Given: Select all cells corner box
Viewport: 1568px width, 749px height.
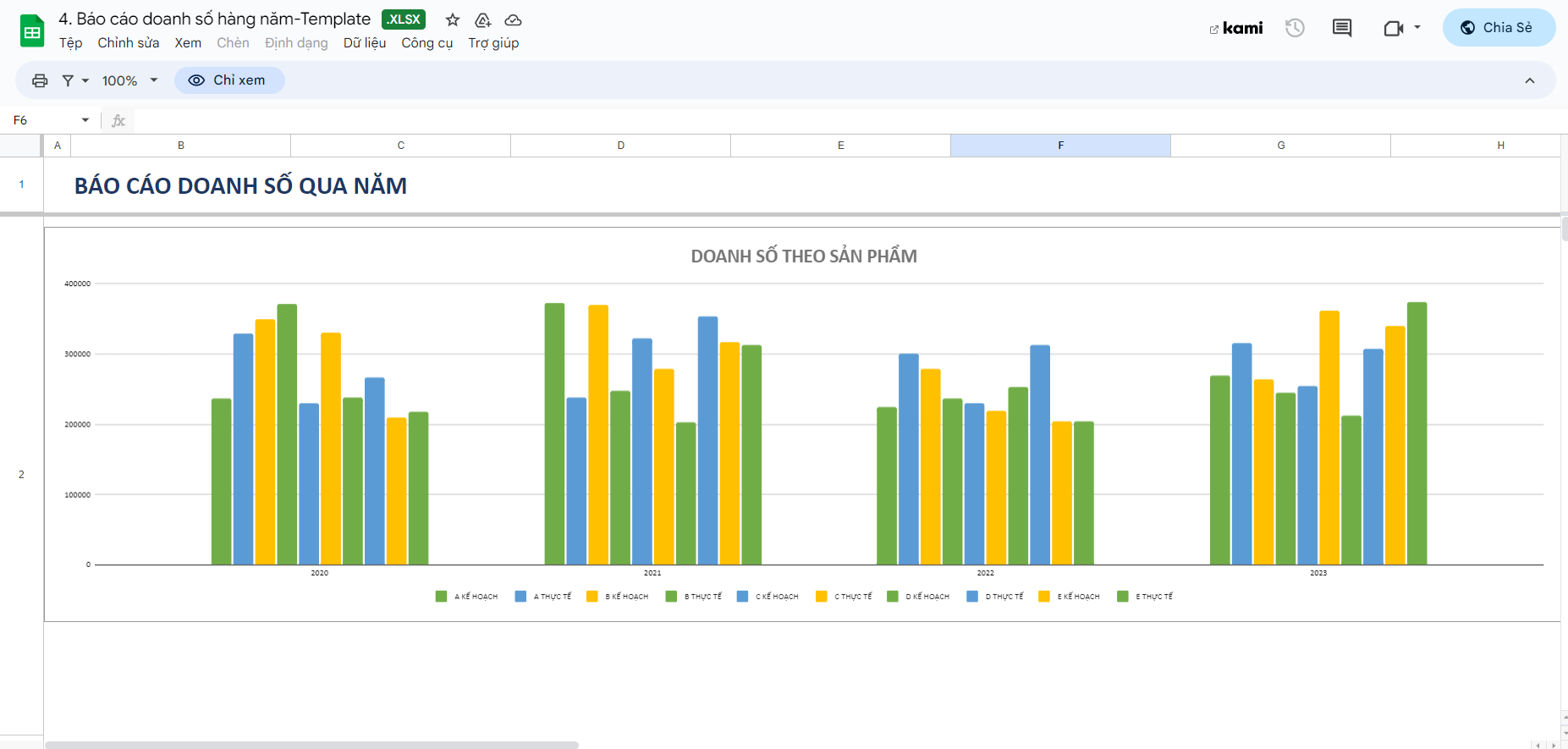Looking at the screenshot, I should tap(21, 146).
